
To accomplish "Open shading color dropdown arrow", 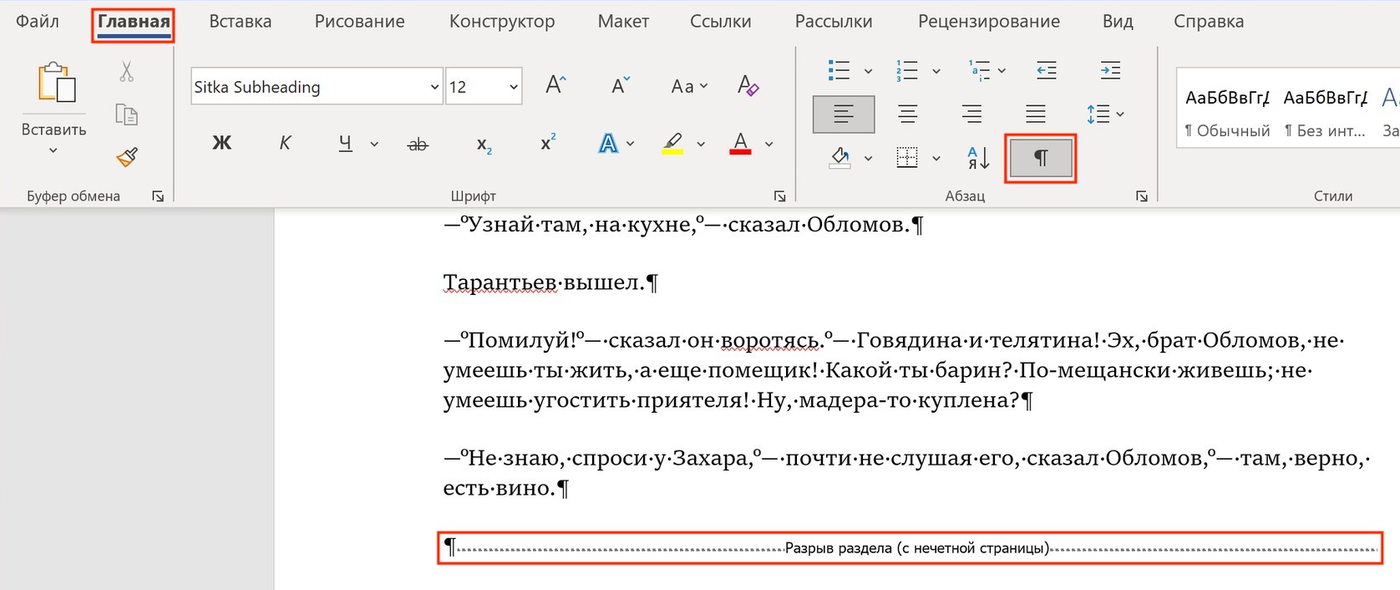I will 868,158.
